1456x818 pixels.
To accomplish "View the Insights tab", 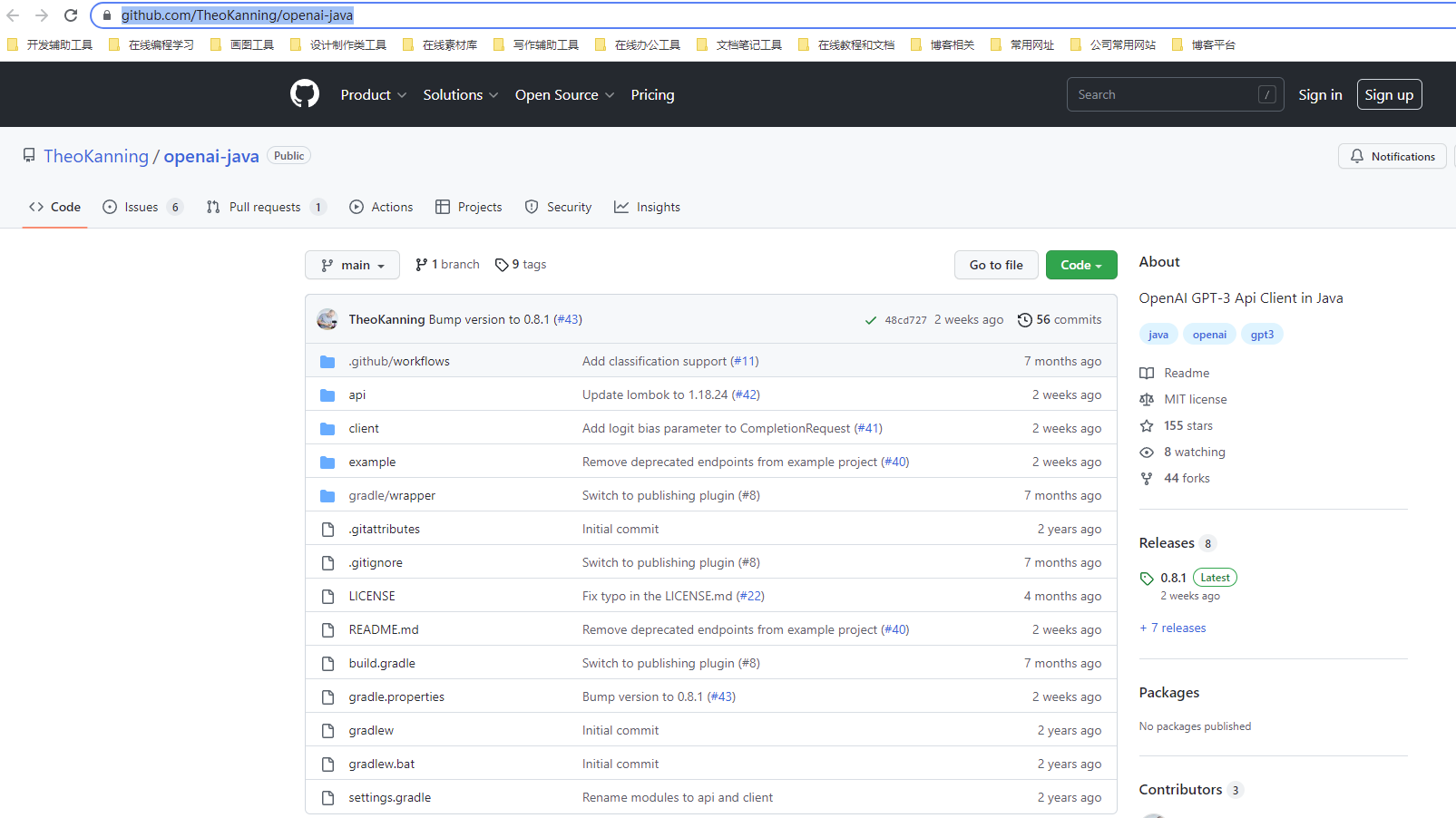I will point(647,207).
